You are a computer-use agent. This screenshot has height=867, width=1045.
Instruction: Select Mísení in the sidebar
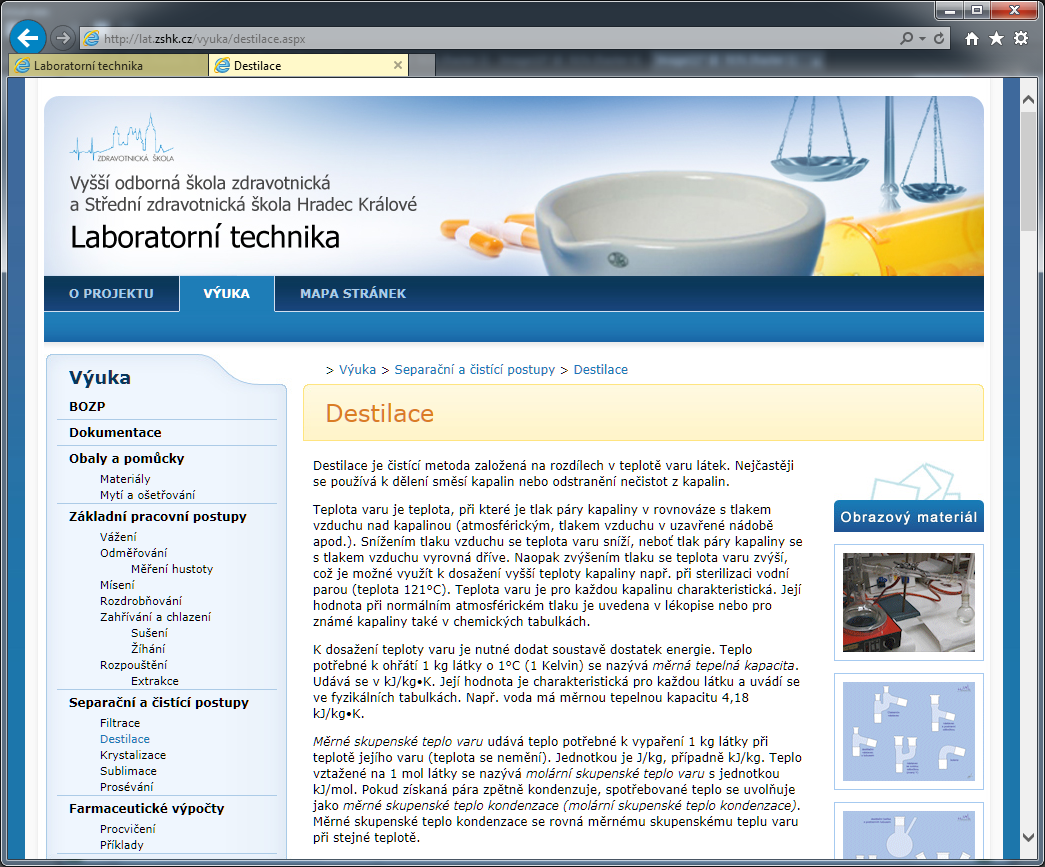(x=117, y=585)
